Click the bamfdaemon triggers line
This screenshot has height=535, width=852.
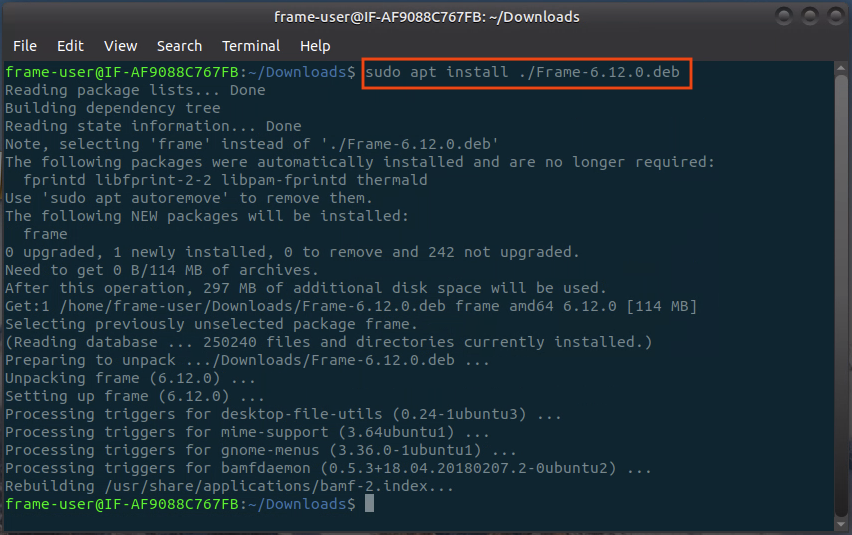coord(328,468)
